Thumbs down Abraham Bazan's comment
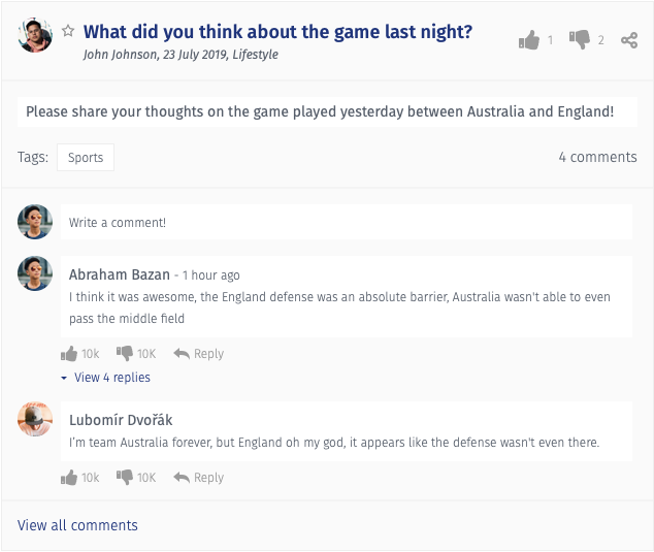This screenshot has width=654, height=552. point(124,353)
